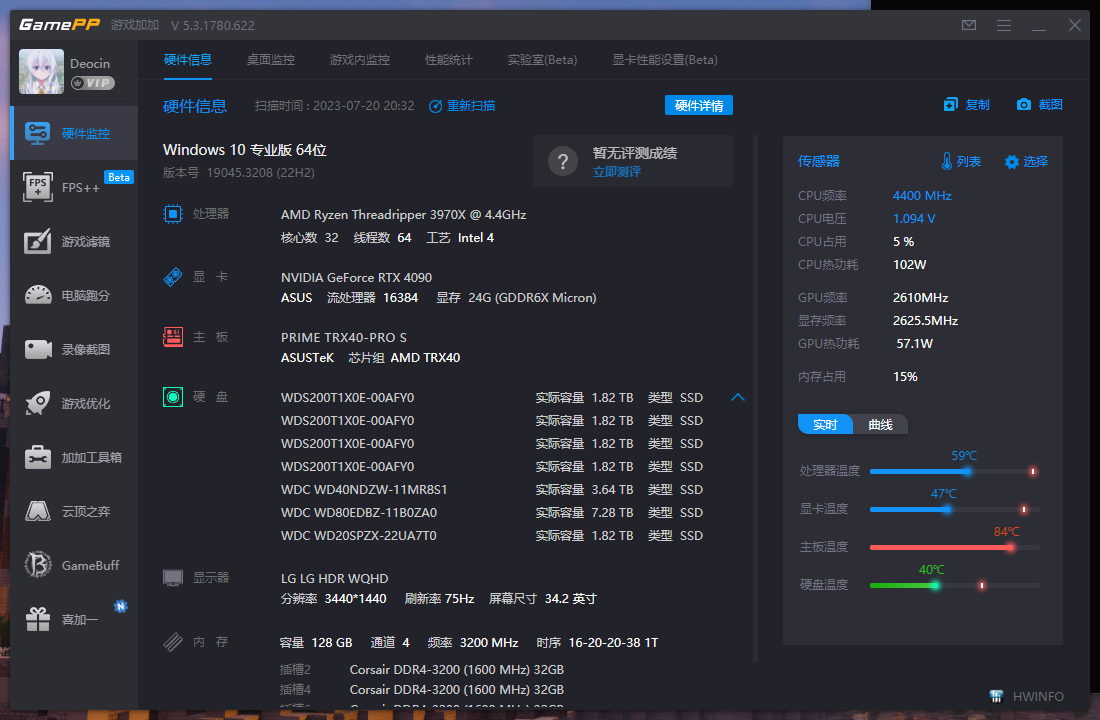Open the 游戏优化 rocket icon

click(x=38, y=404)
